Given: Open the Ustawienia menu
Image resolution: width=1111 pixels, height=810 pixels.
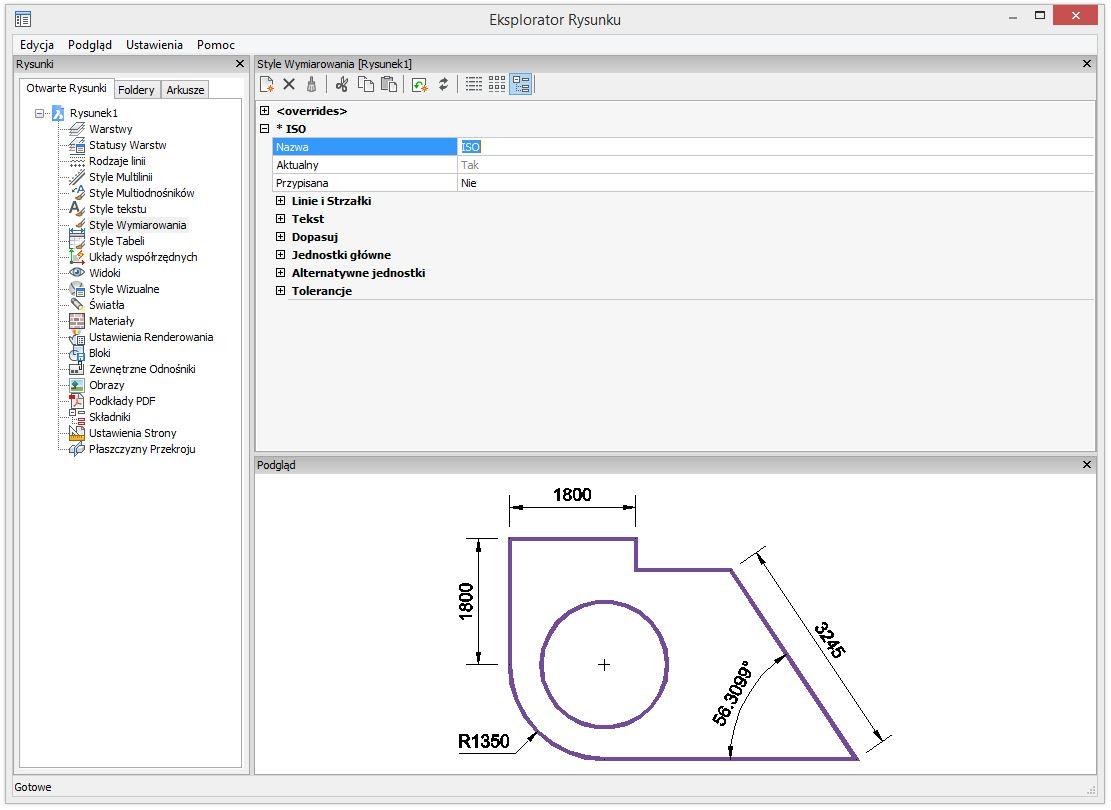Looking at the screenshot, I should (x=154, y=45).
